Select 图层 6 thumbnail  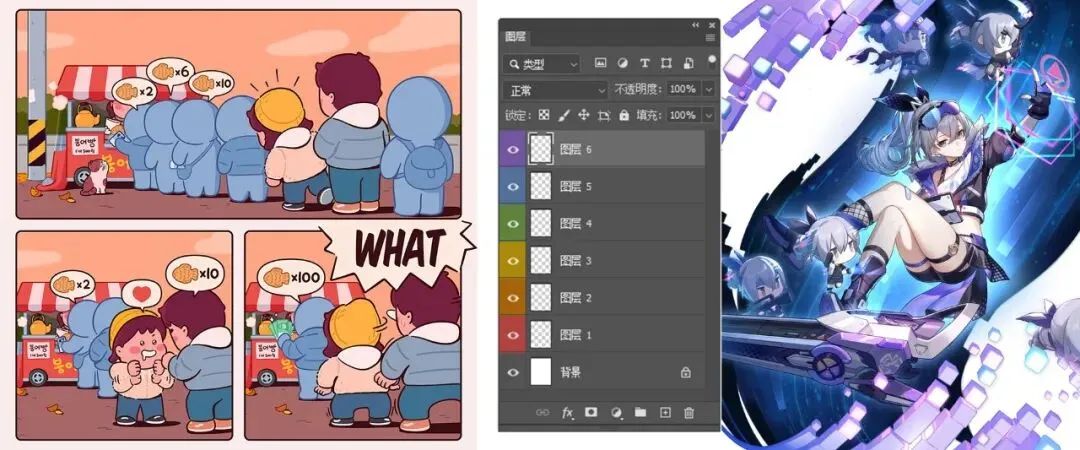(x=541, y=149)
